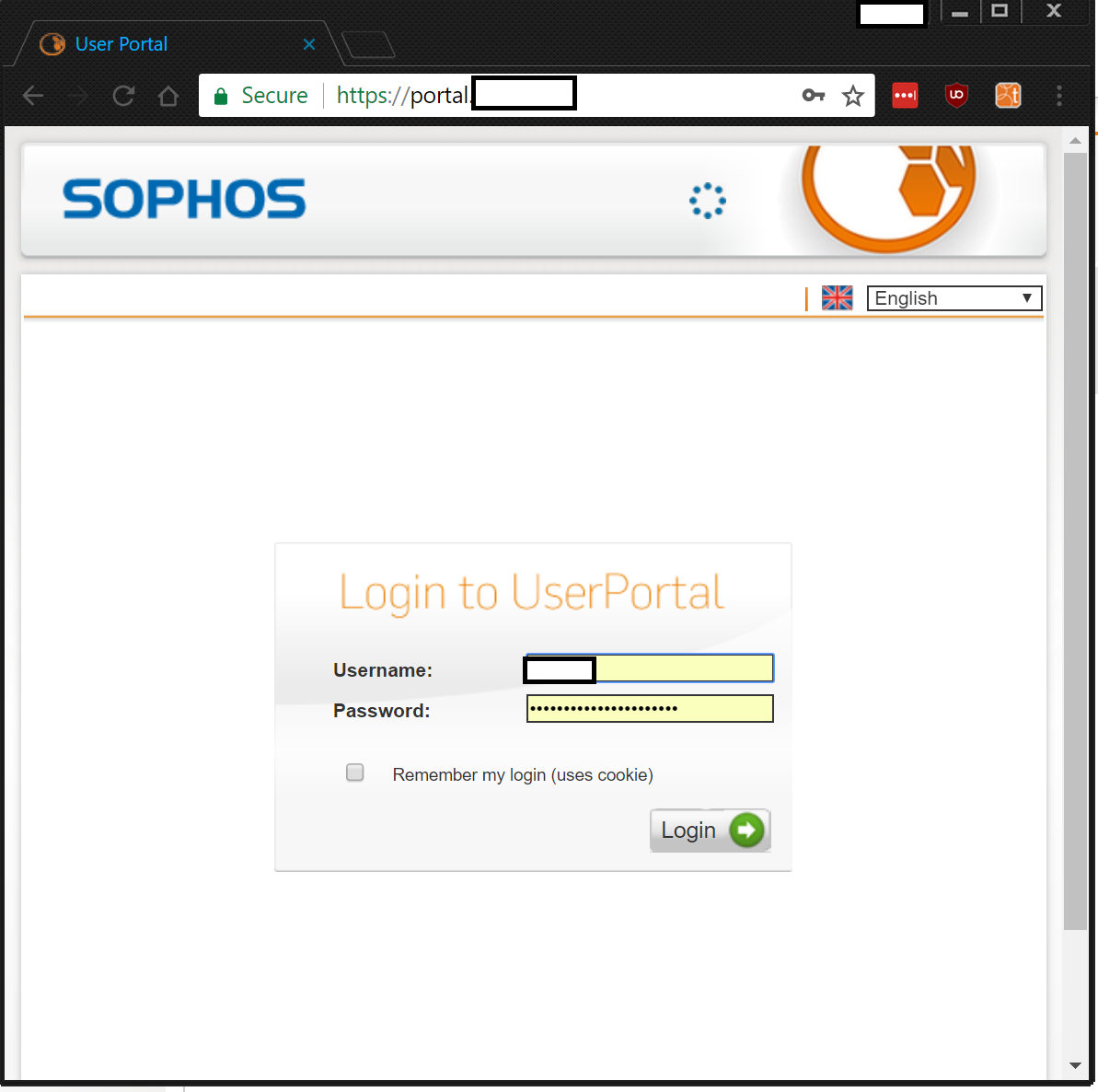Click the scrollbar up arrow

tap(1075, 141)
